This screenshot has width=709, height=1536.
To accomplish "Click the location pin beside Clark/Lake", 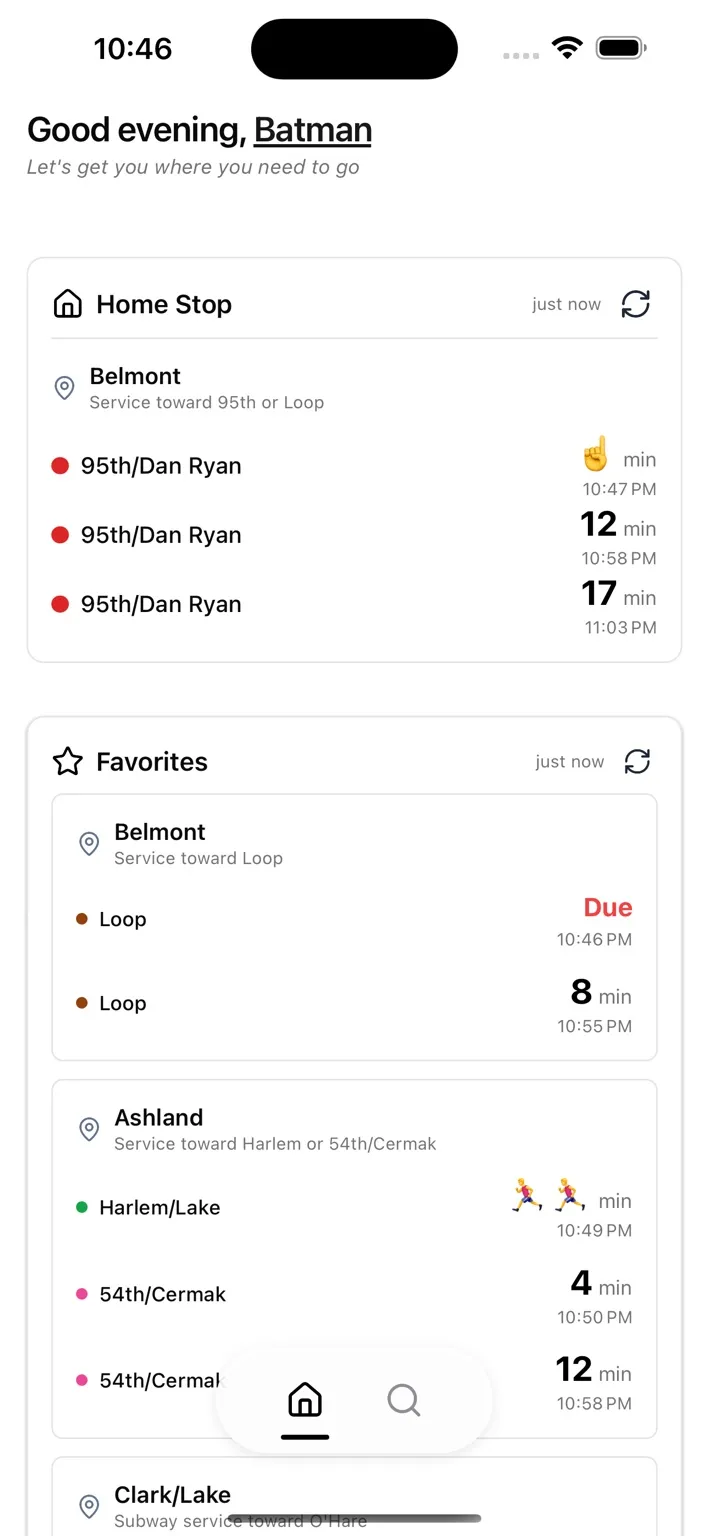I will point(88,1506).
